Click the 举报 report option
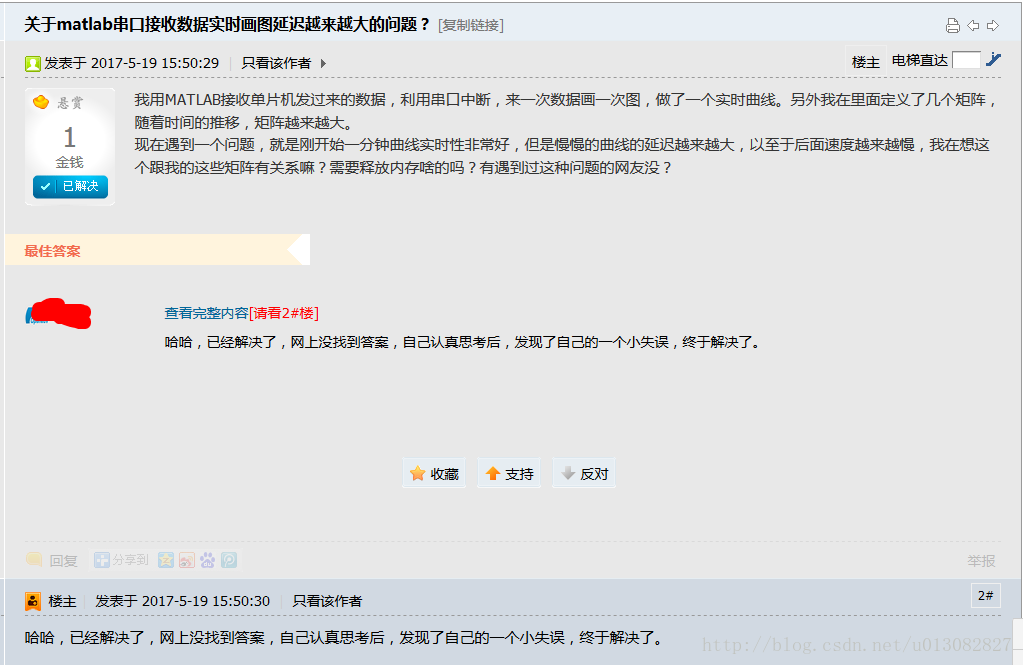The image size is (1023, 665). (x=981, y=561)
